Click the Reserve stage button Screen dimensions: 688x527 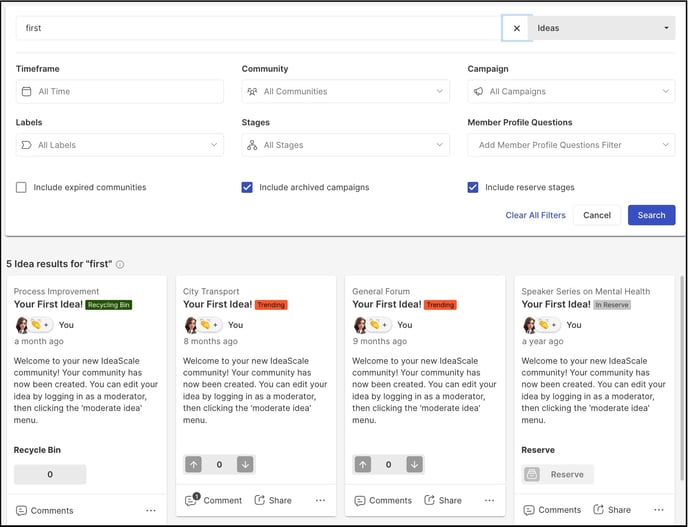click(x=557, y=474)
